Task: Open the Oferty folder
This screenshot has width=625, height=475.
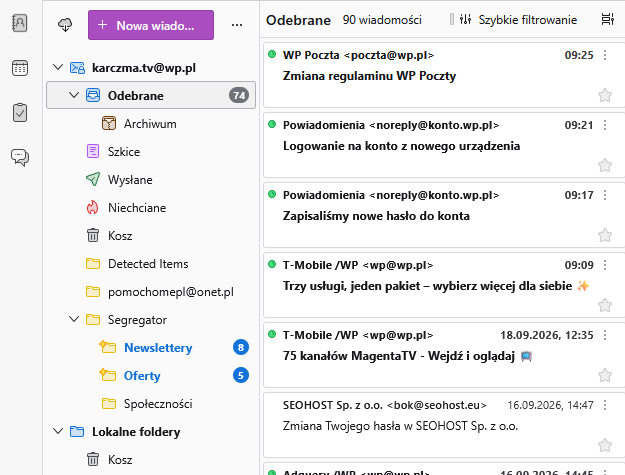Action: click(x=151, y=375)
